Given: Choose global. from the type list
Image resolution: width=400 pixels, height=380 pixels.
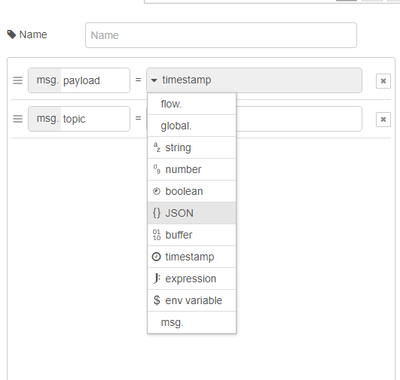Looking at the screenshot, I should (192, 126).
